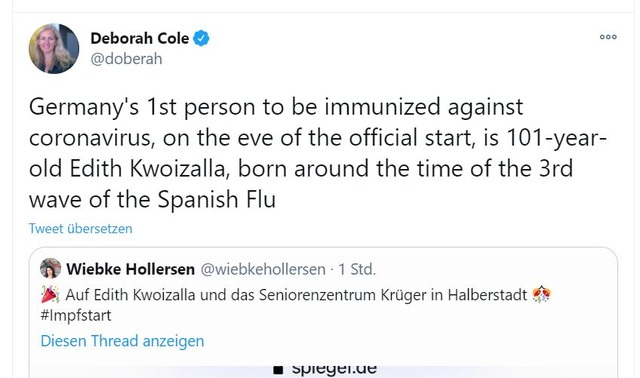Open Deborah Cole's profile picture
This screenshot has width=640, height=378.
pyautogui.click(x=54, y=49)
